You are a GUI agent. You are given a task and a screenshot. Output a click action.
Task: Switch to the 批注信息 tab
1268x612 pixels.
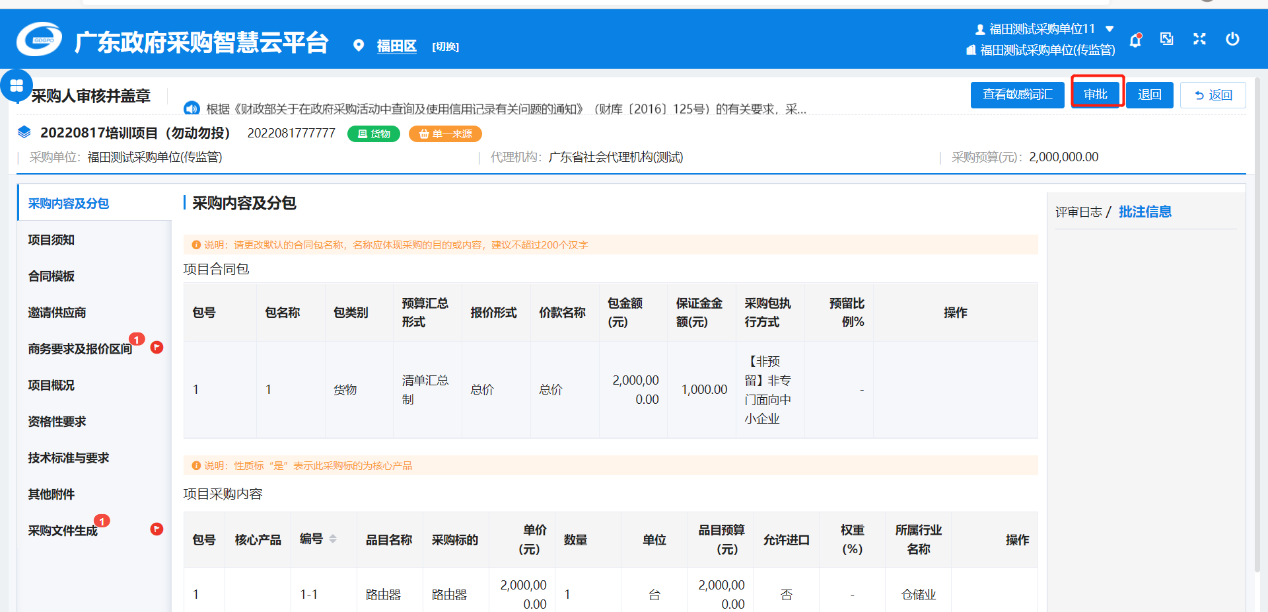pyautogui.click(x=1145, y=212)
